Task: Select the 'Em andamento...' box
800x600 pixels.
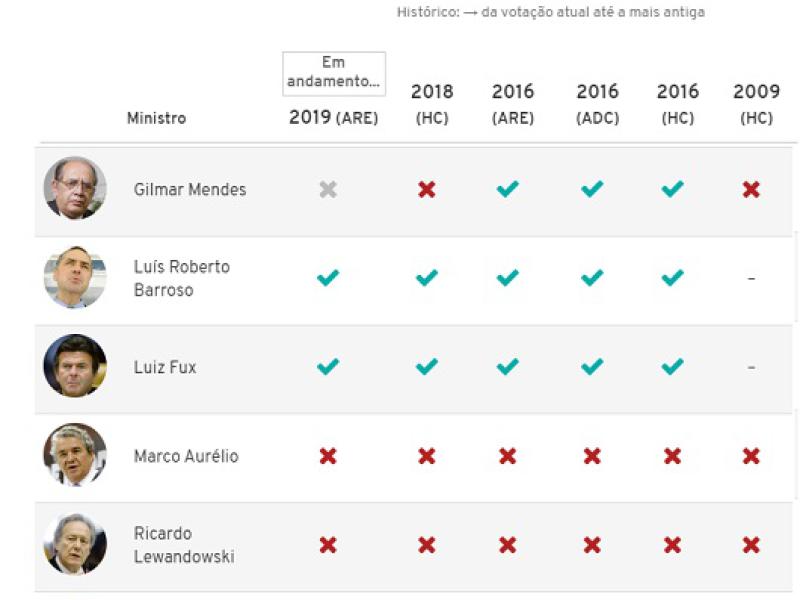Action: [x=334, y=73]
